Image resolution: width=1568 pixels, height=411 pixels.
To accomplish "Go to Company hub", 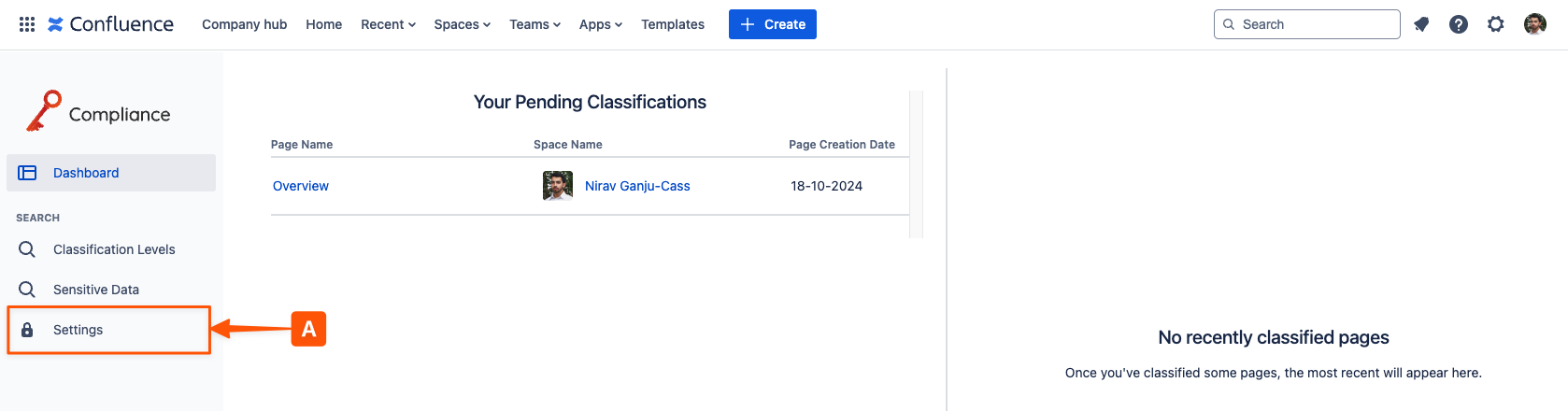I will click(x=244, y=24).
